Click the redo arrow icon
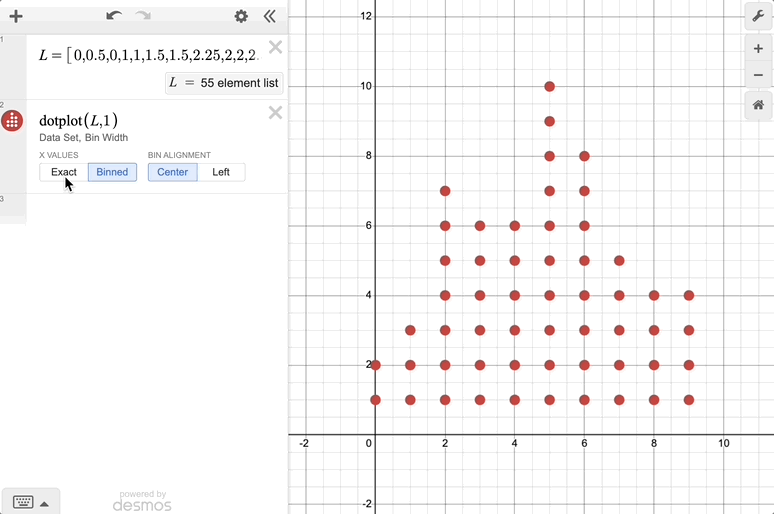The height and width of the screenshot is (514, 774). point(143,16)
